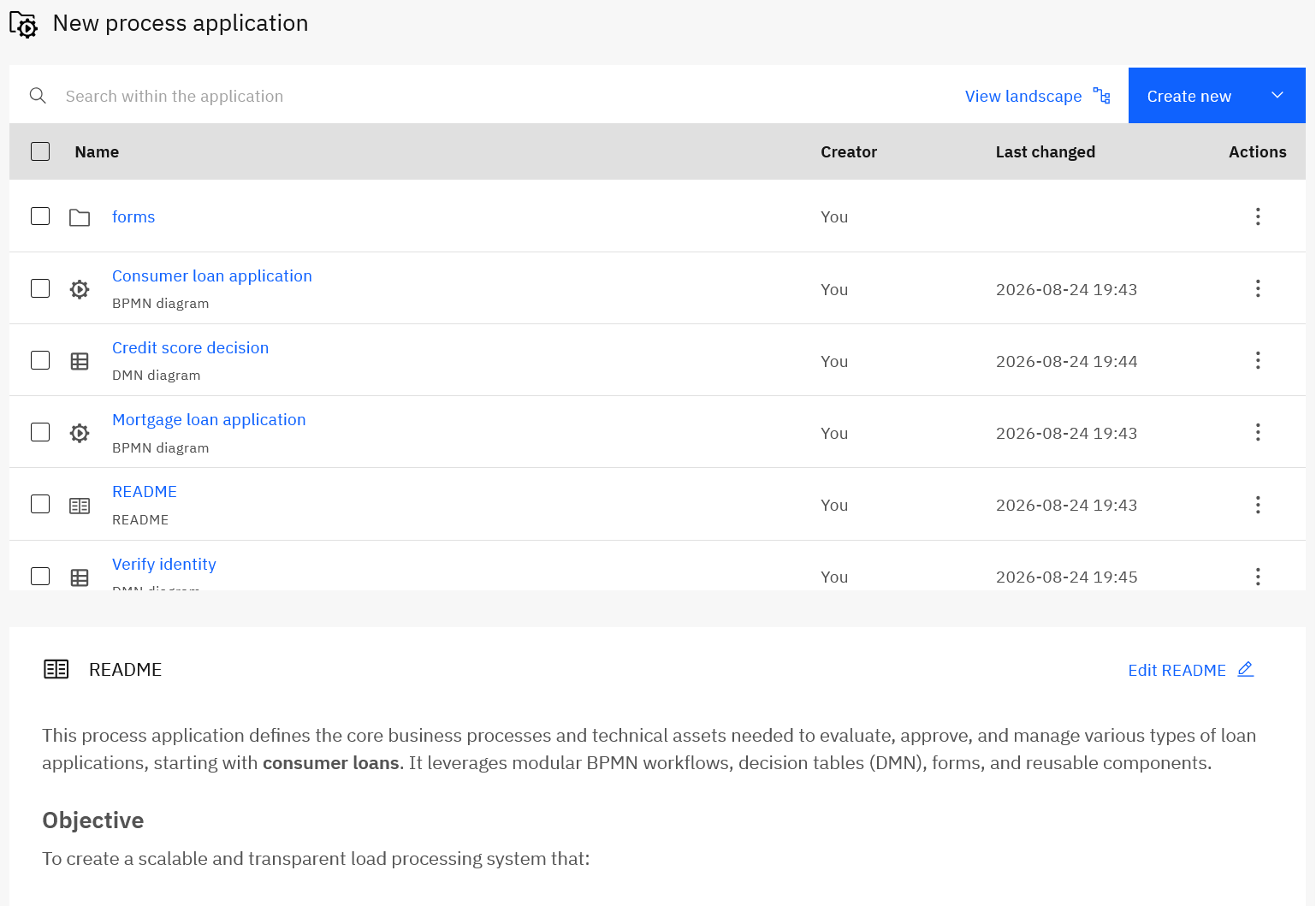Open actions menu for Verify identity row
The image size is (1316, 906).
click(1258, 577)
